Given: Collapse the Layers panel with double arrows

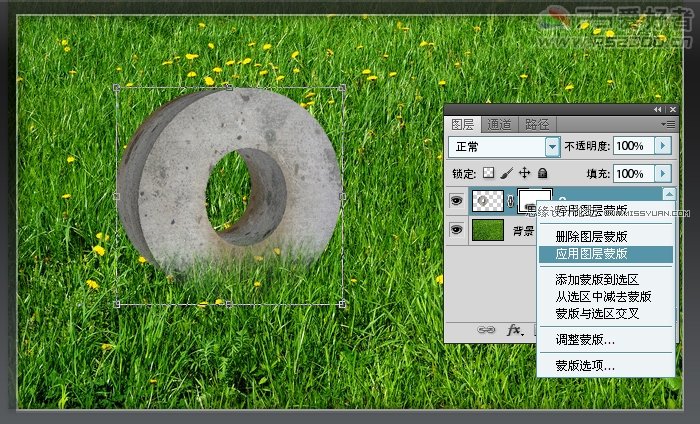Looking at the screenshot, I should (x=658, y=109).
